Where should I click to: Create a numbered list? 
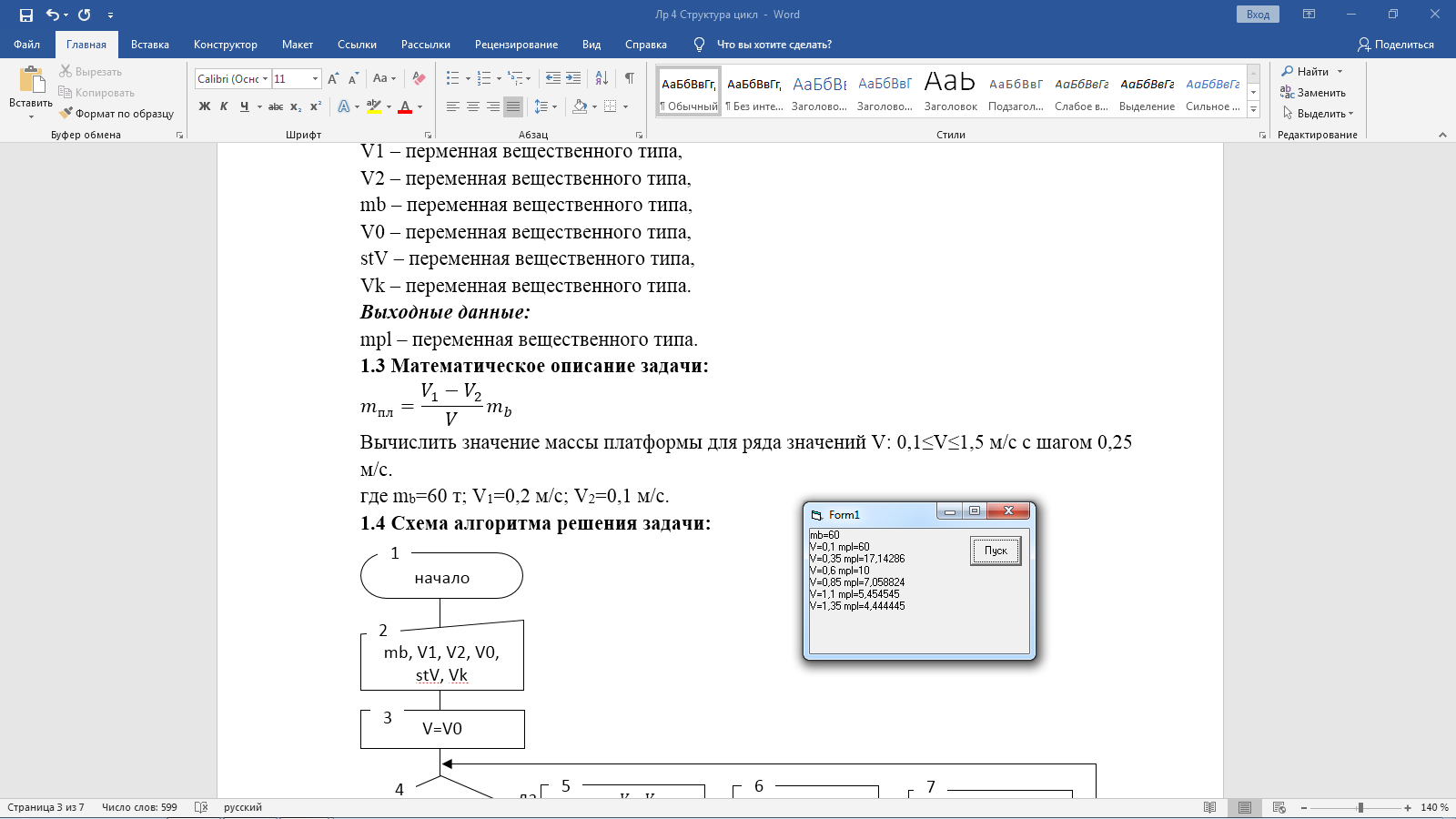click(484, 78)
